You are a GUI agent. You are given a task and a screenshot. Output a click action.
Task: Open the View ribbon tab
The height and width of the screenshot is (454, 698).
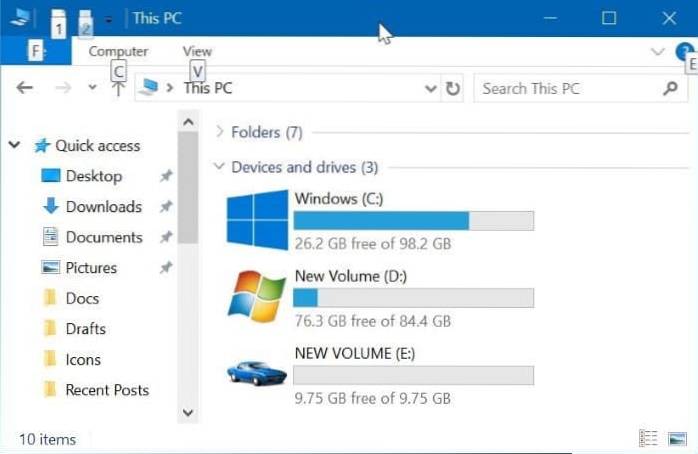[x=197, y=51]
